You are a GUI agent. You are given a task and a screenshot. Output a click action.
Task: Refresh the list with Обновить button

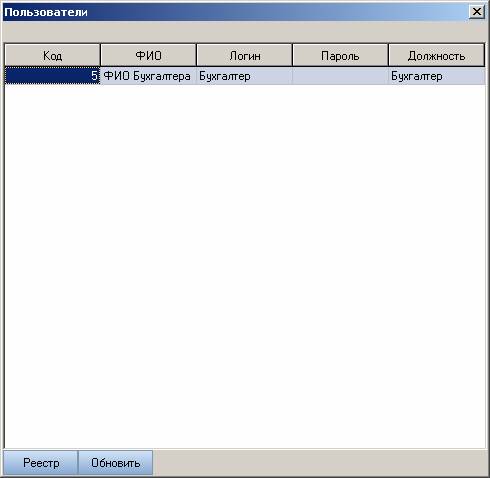click(115, 463)
